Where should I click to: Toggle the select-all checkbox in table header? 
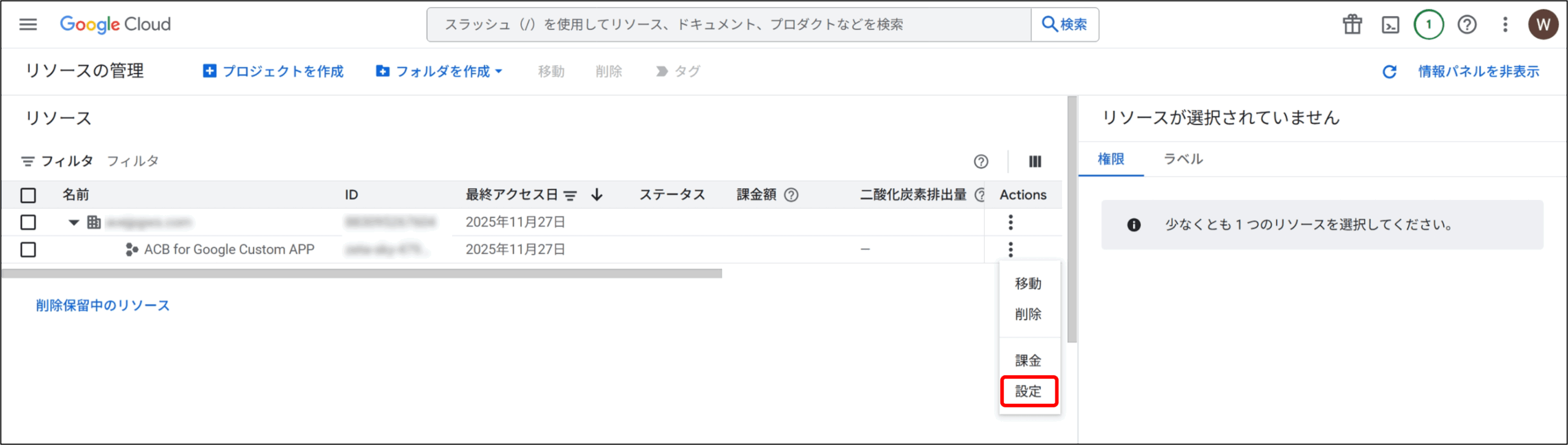[28, 195]
